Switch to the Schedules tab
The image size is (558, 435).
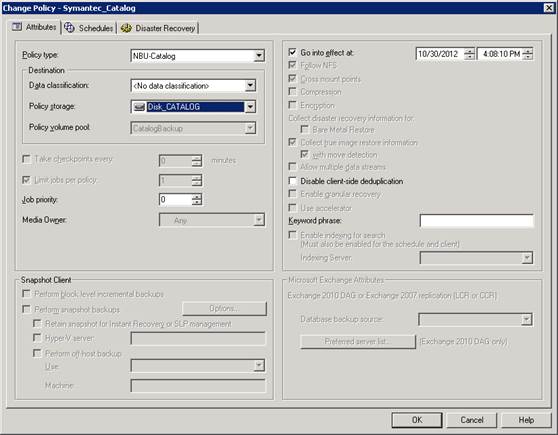pyautogui.click(x=89, y=28)
